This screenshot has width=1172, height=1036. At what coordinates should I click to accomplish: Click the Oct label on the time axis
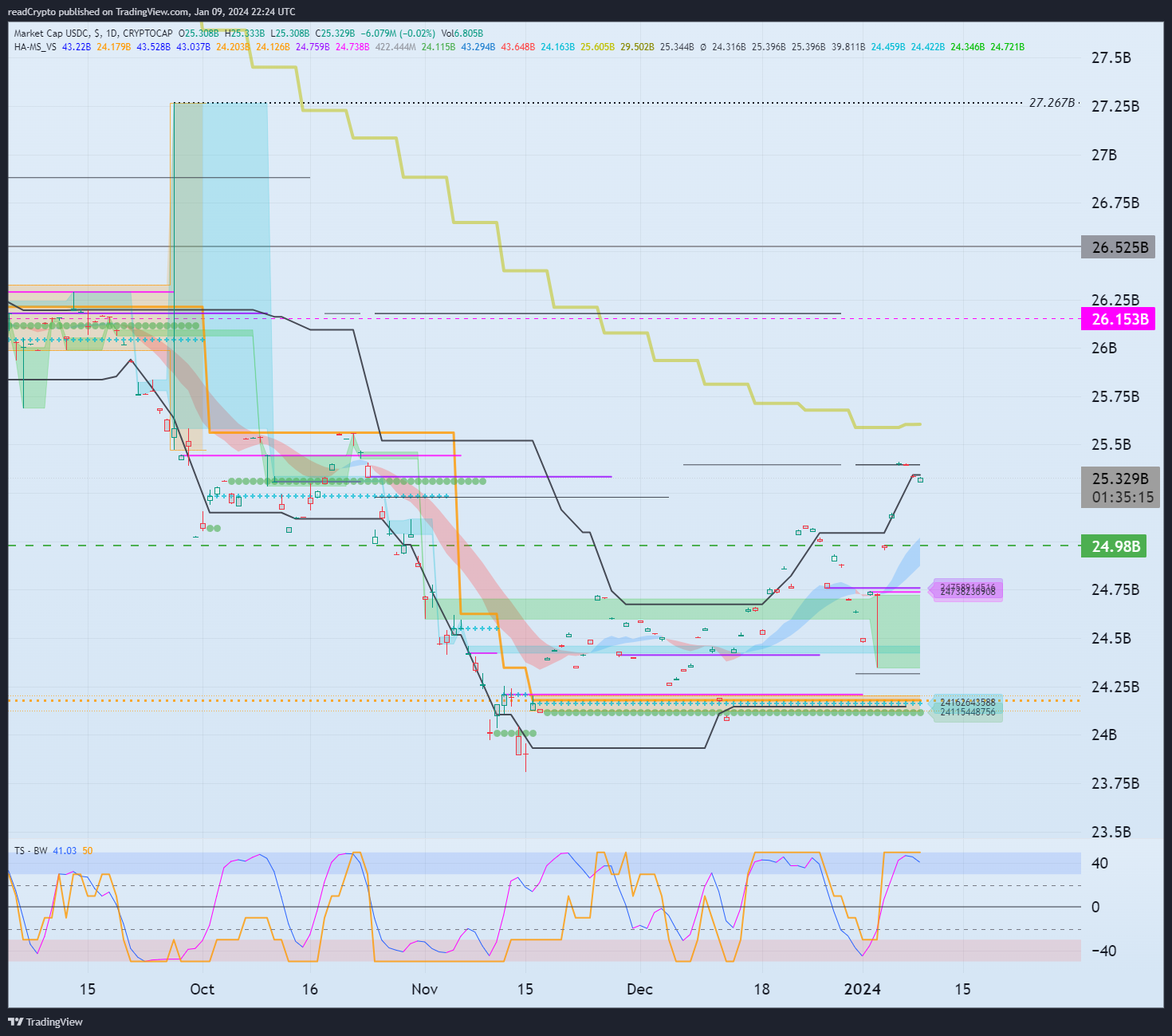(202, 989)
